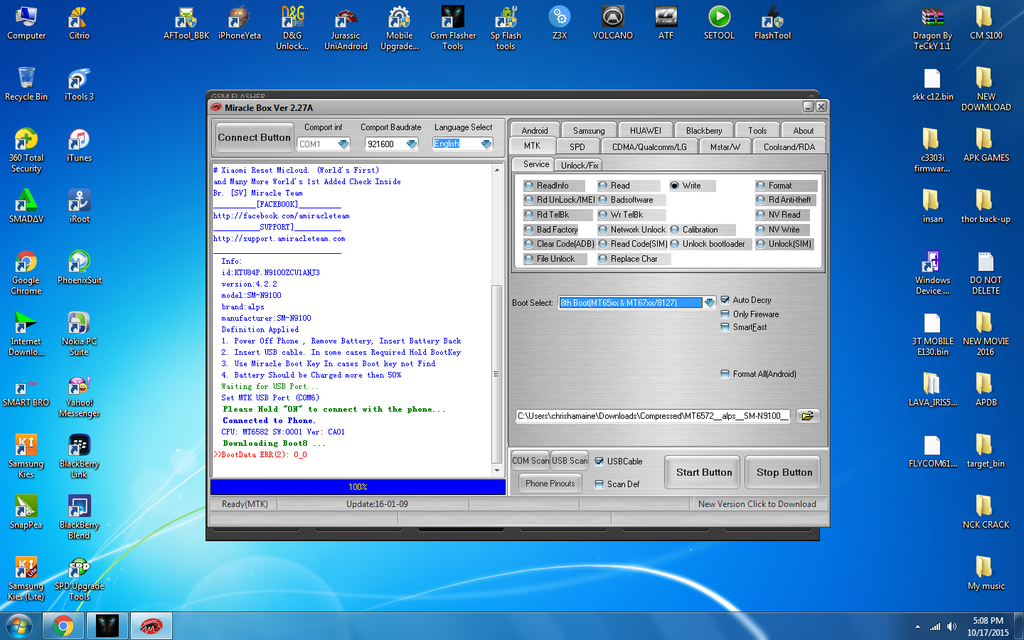Image resolution: width=1024 pixels, height=640 pixels.
Task: Click the Start Button
Action: pyautogui.click(x=704, y=472)
